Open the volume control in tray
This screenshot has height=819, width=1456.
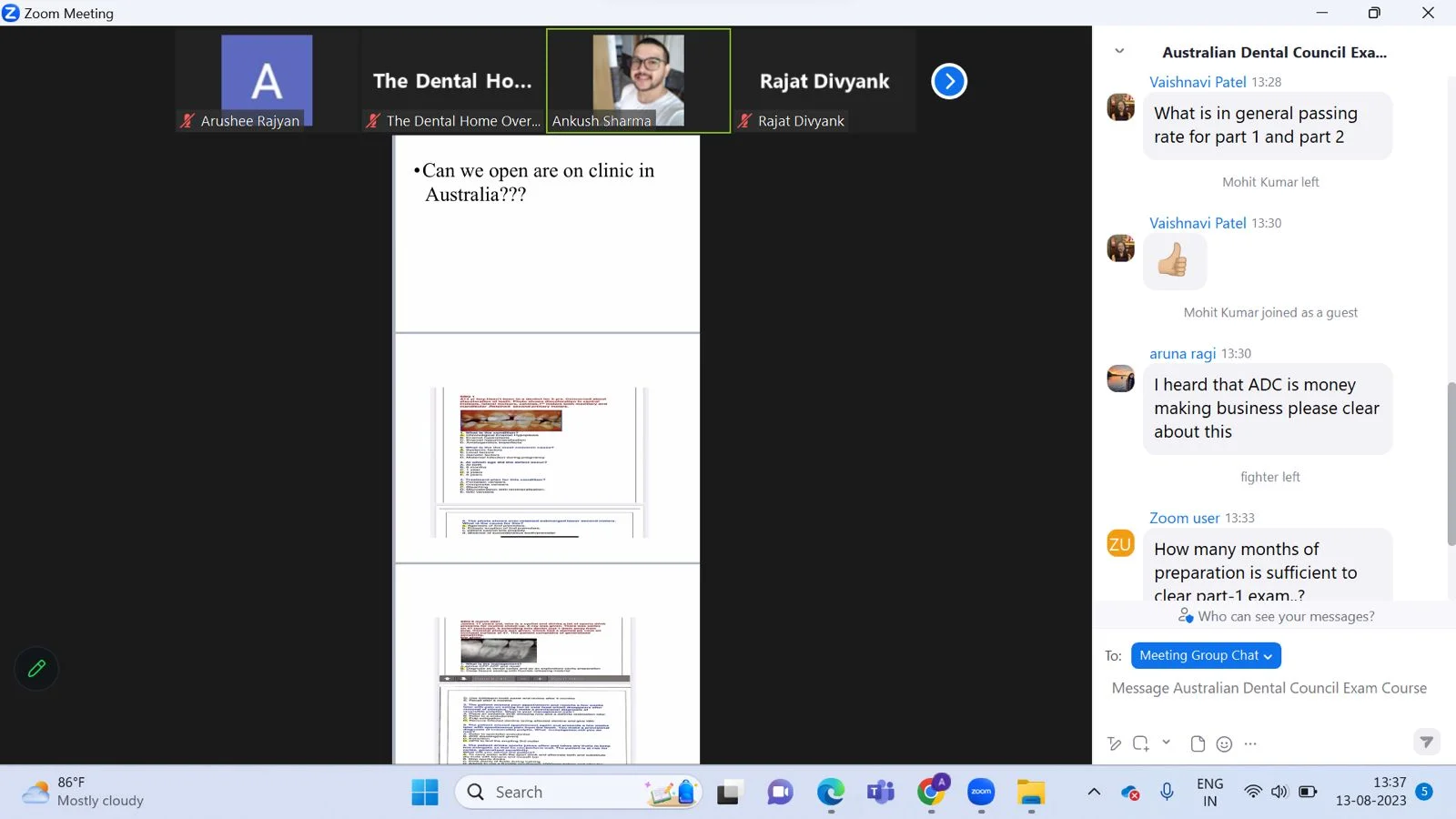(x=1279, y=792)
